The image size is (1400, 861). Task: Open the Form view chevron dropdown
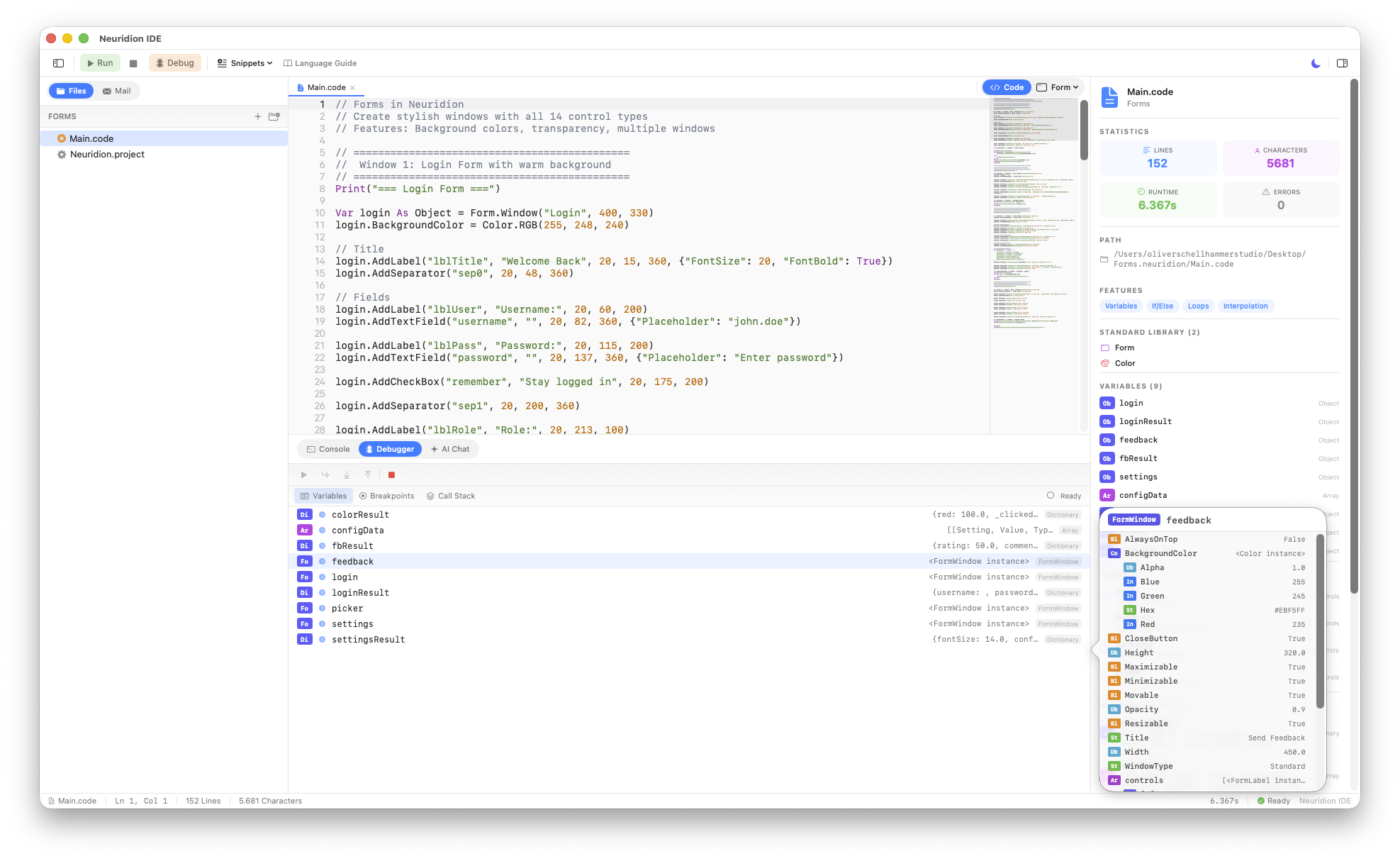[1075, 87]
